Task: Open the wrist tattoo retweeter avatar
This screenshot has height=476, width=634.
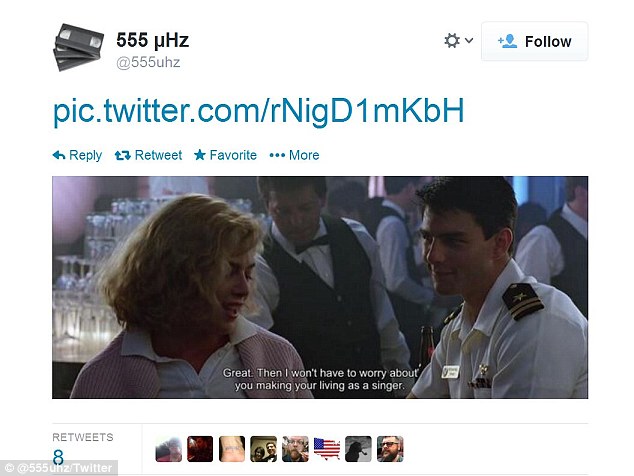Action: (232, 449)
